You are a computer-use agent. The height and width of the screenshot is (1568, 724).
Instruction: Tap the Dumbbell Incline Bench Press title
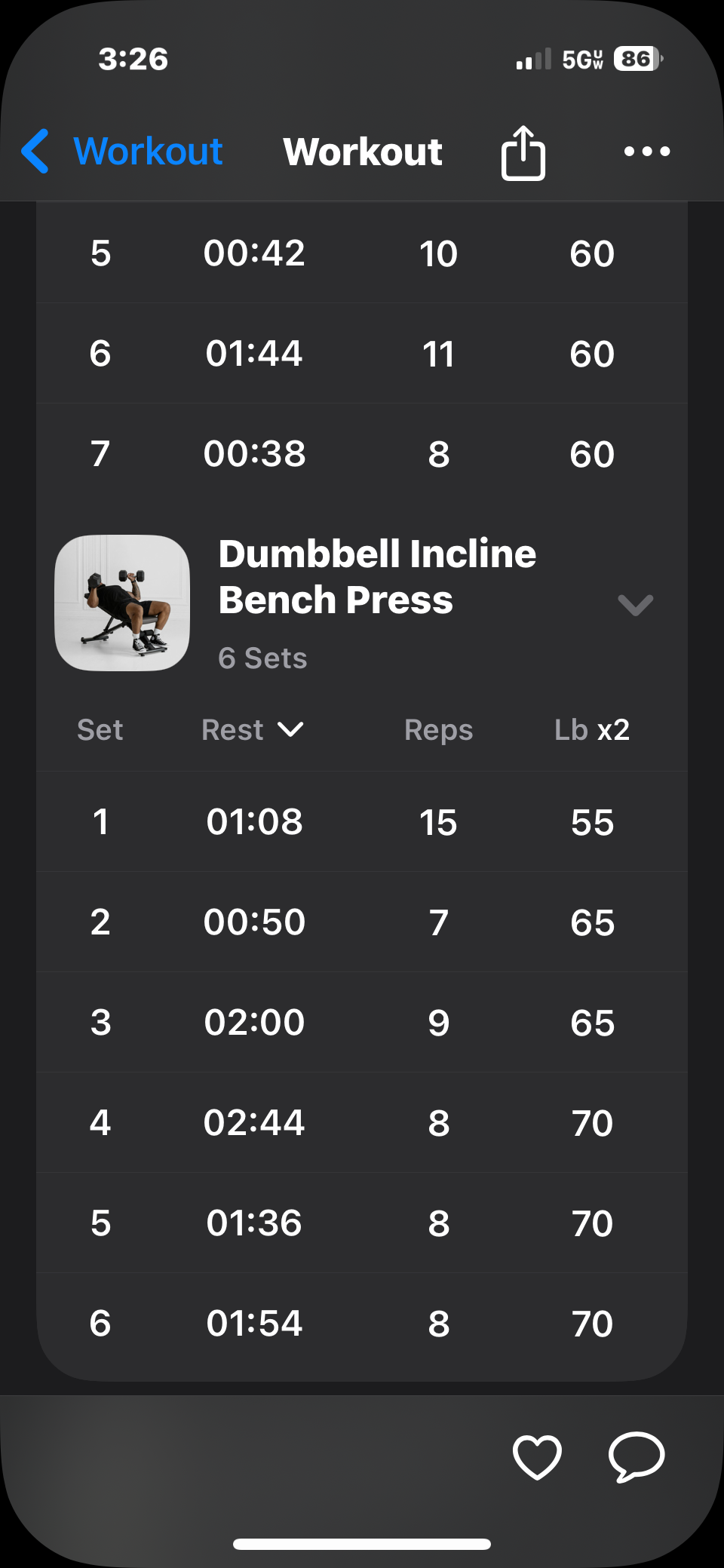click(x=377, y=577)
